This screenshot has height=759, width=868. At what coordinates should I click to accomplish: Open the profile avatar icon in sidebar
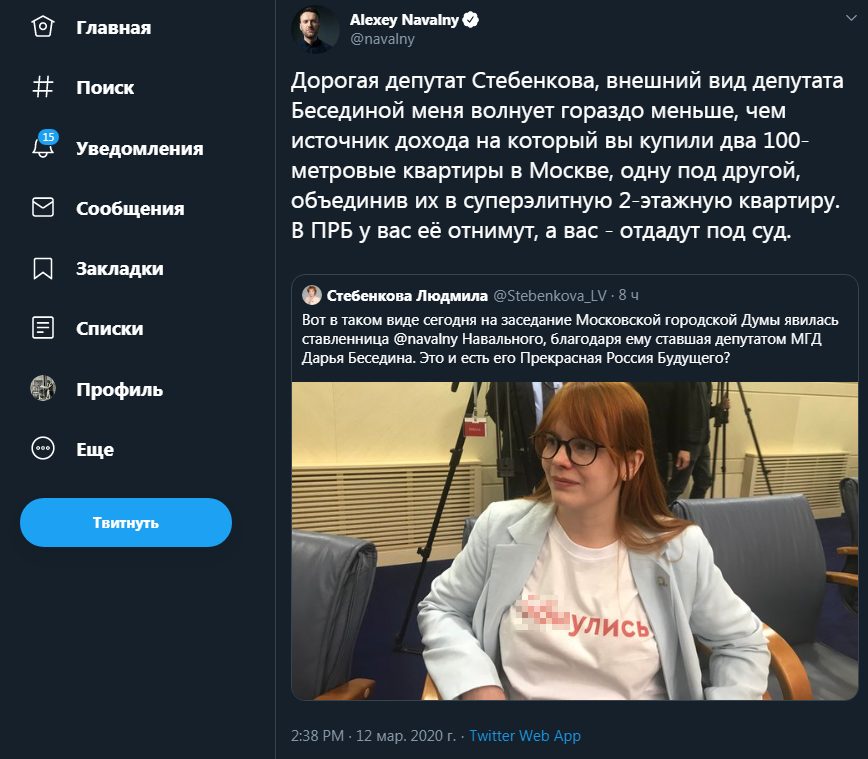[43, 388]
